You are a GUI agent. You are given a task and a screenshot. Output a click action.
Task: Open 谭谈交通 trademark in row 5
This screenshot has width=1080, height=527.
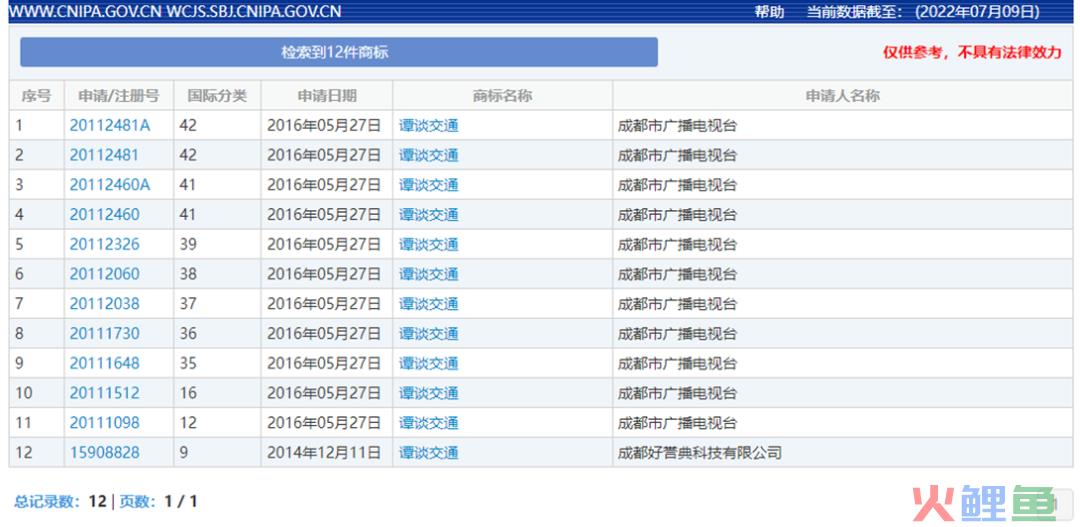(428, 244)
